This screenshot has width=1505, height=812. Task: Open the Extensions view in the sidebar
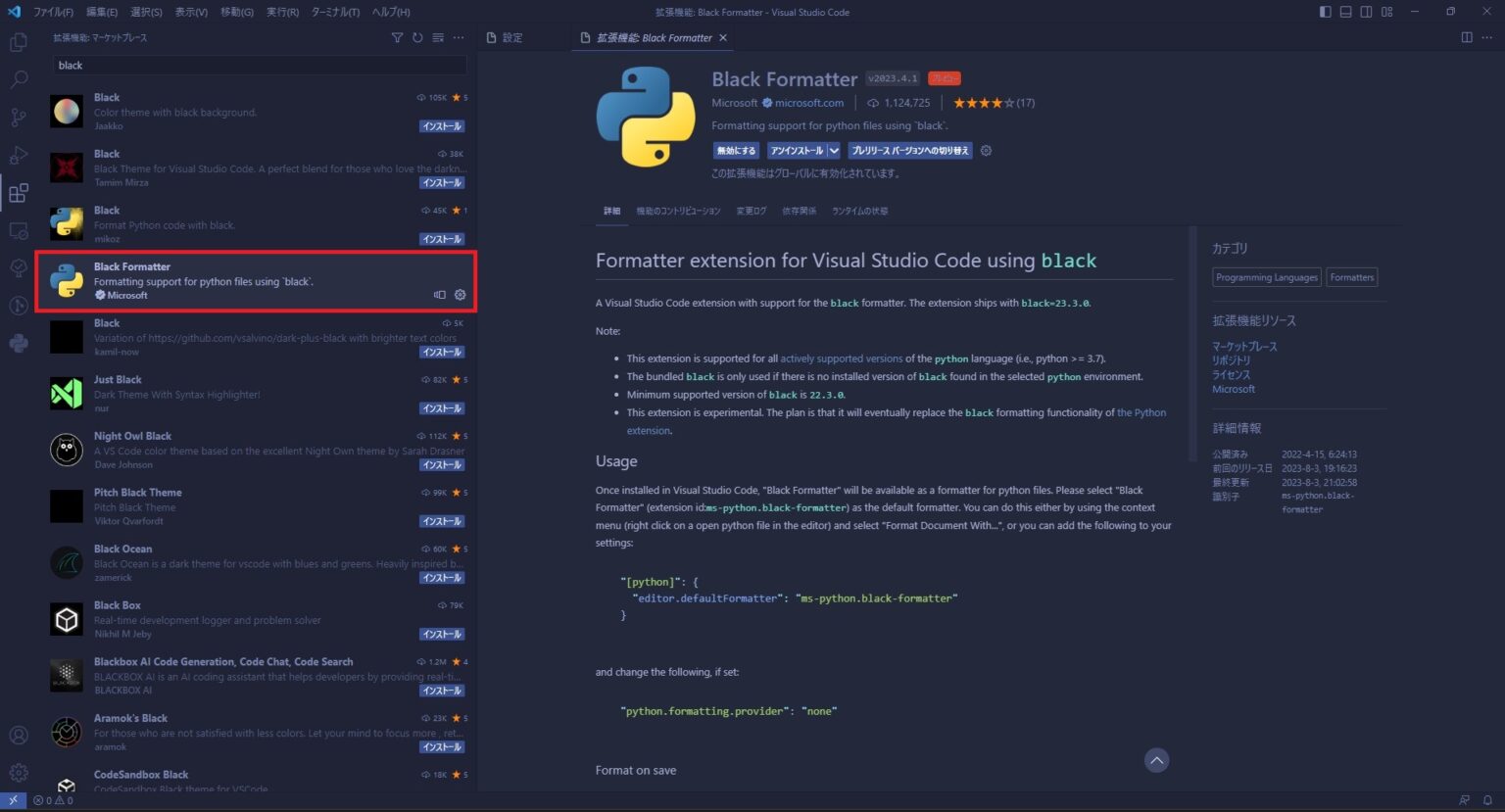pos(18,192)
